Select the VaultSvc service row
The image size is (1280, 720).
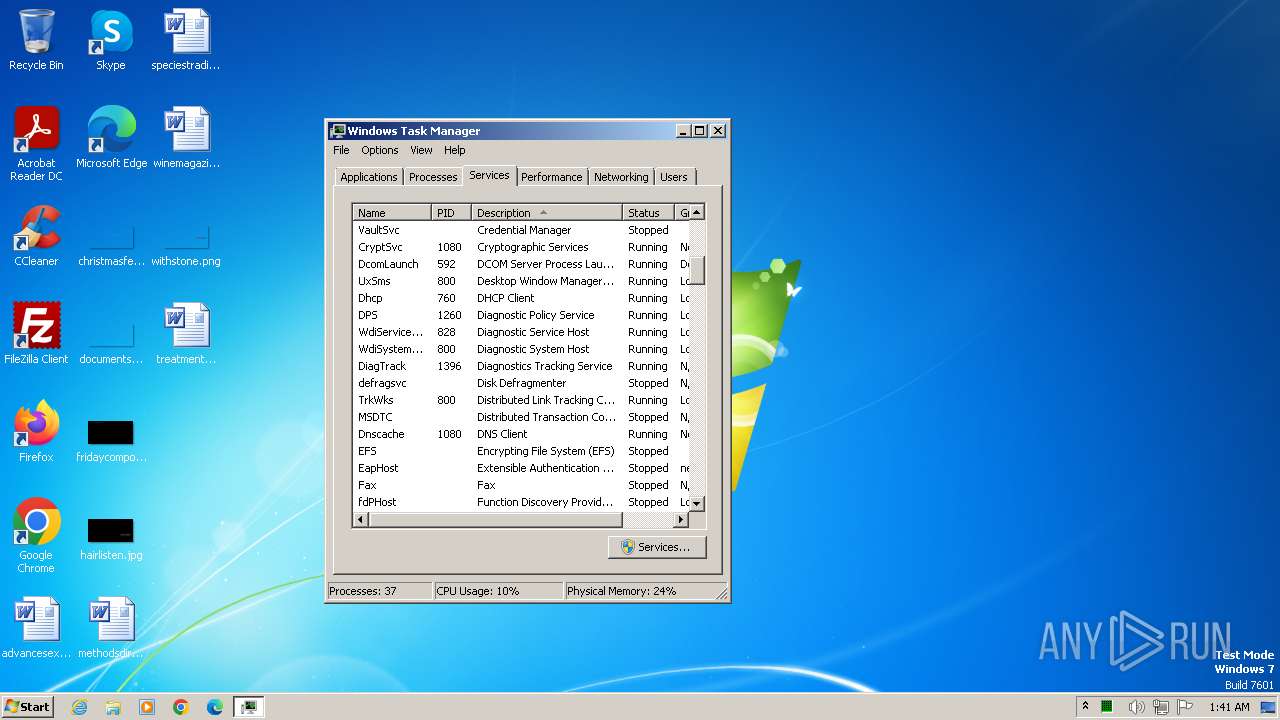[521, 230]
